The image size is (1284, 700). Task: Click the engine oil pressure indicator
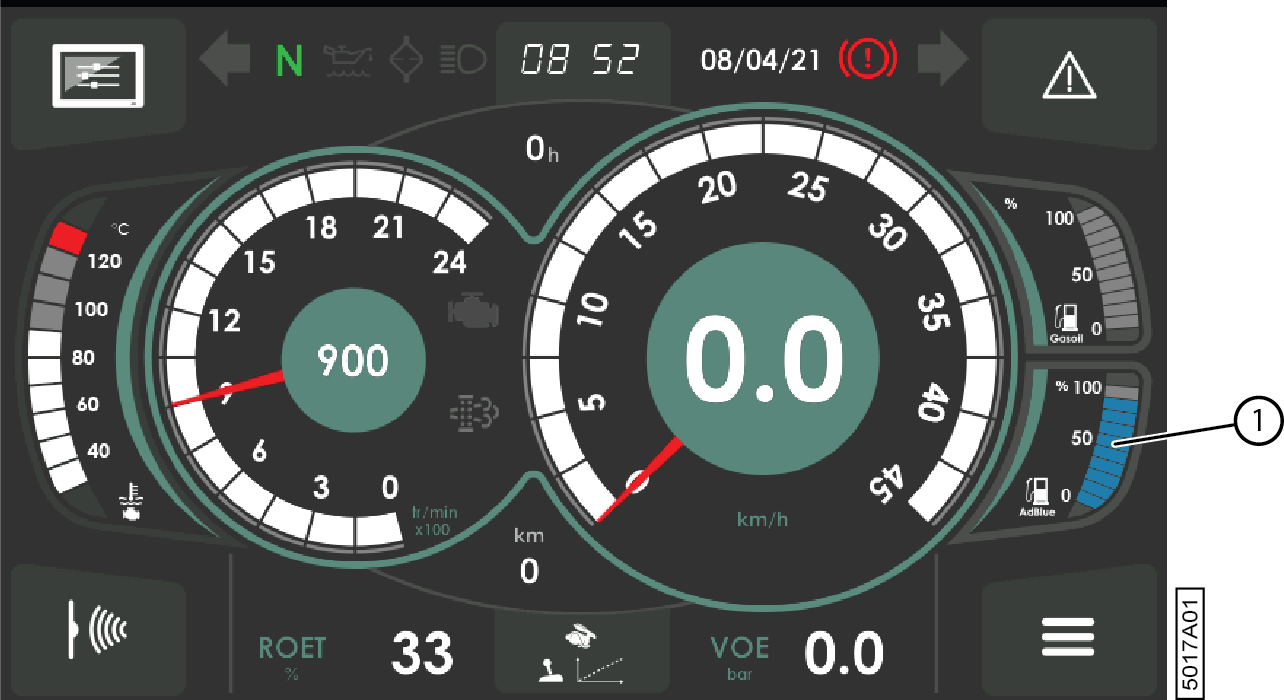tap(344, 61)
